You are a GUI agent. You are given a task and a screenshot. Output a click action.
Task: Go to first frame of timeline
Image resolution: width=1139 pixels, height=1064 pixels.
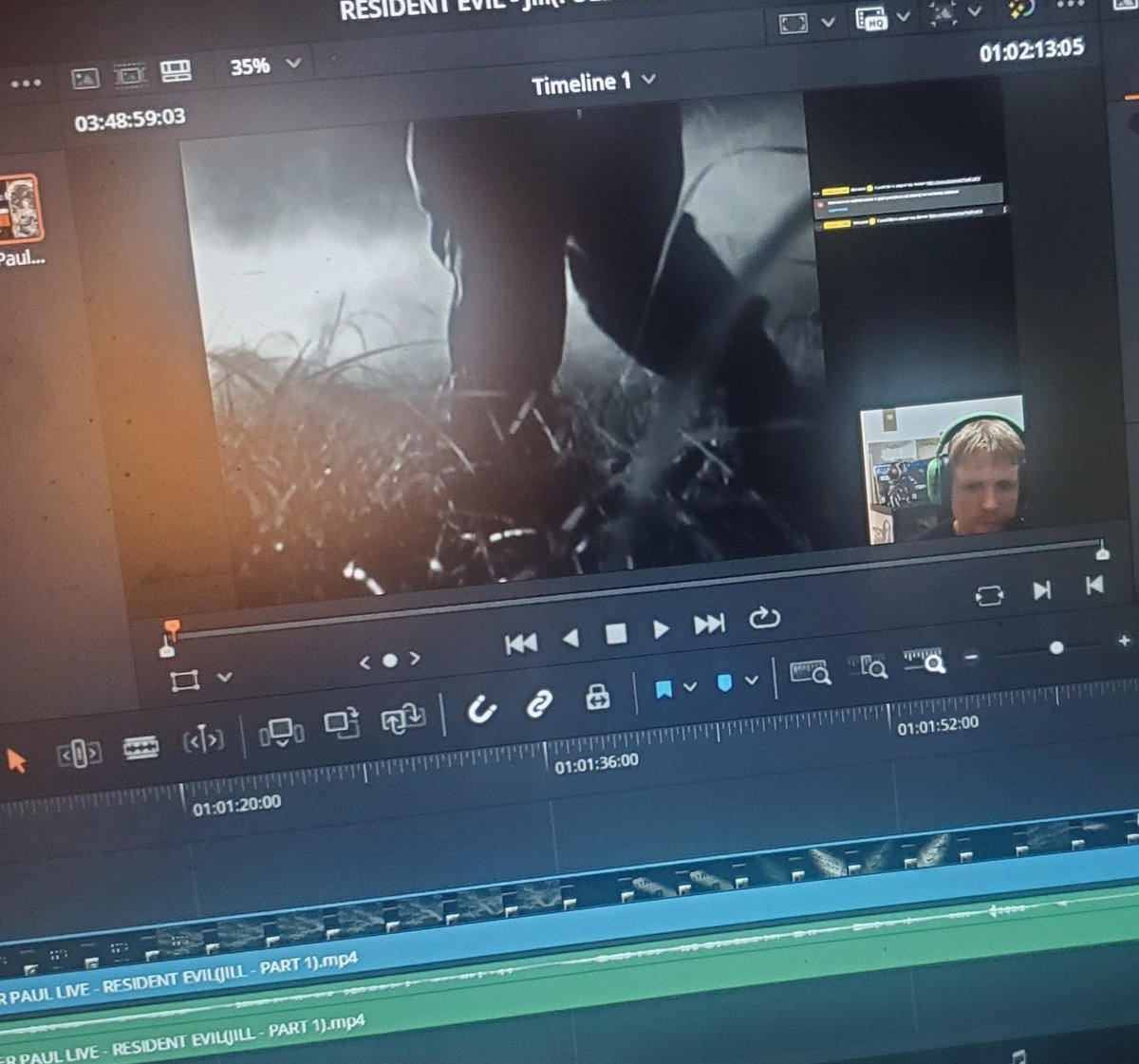click(x=521, y=644)
